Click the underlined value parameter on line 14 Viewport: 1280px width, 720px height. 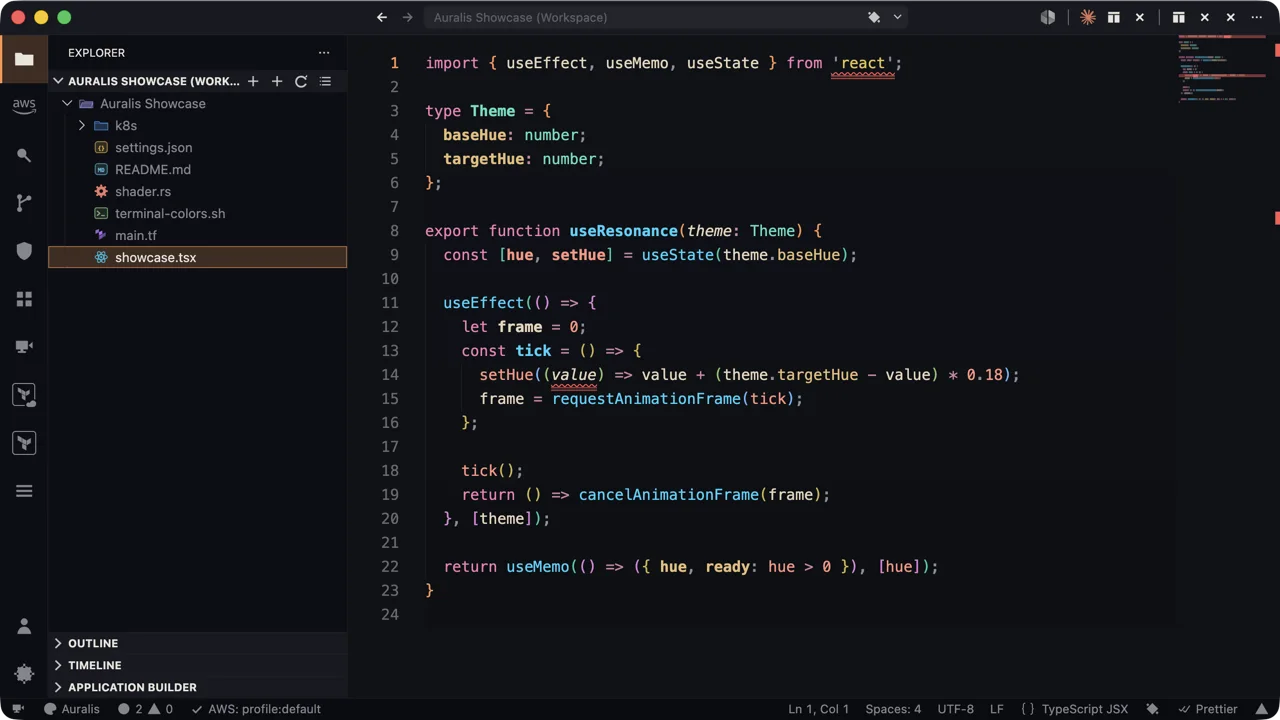tap(574, 375)
